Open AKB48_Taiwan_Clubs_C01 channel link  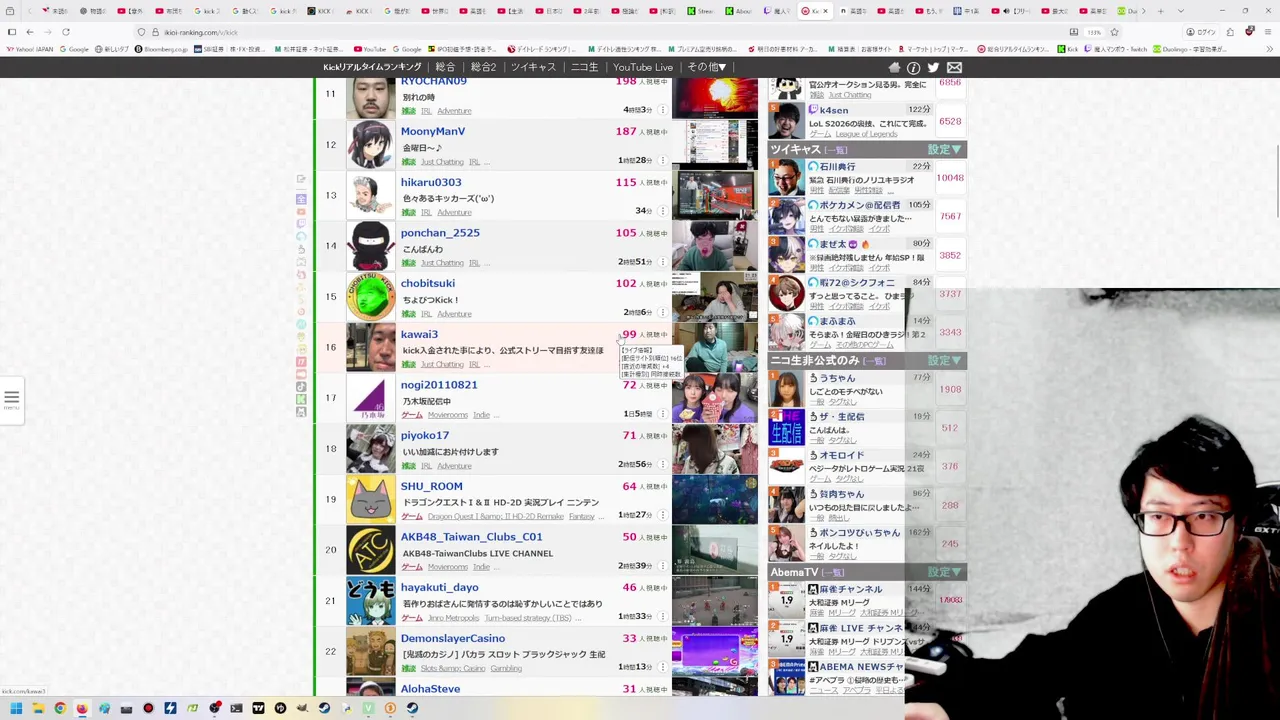pyautogui.click(x=471, y=537)
